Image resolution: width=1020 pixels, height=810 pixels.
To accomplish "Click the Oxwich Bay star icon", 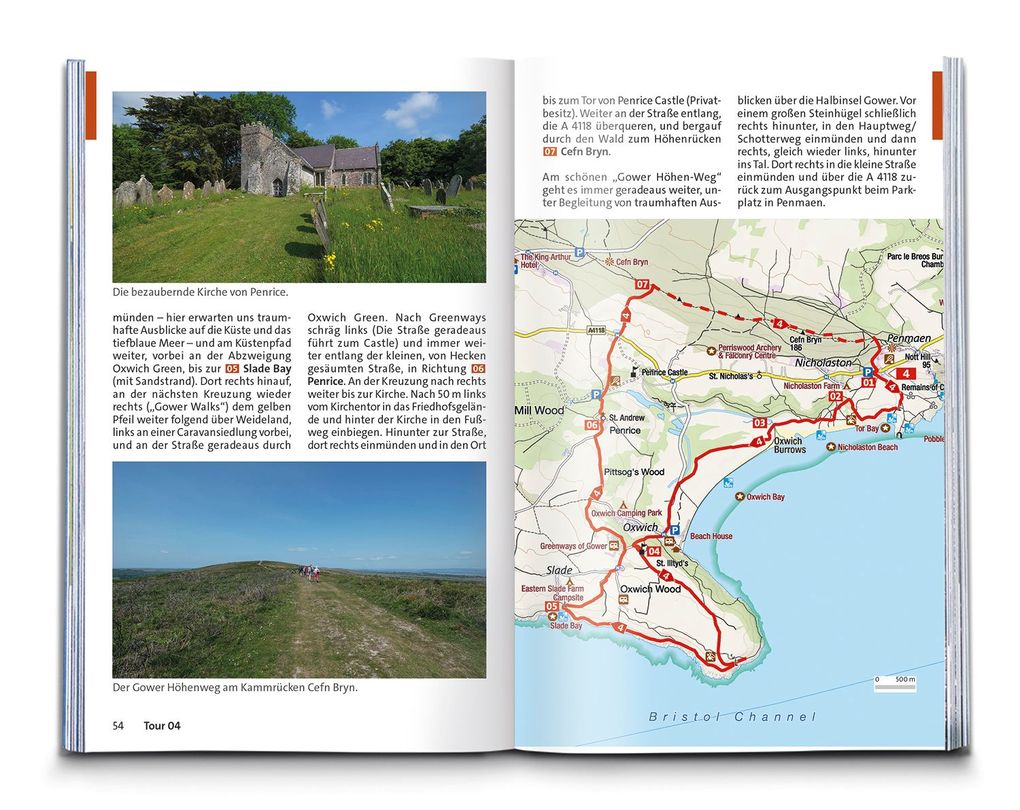I will click(x=739, y=496).
